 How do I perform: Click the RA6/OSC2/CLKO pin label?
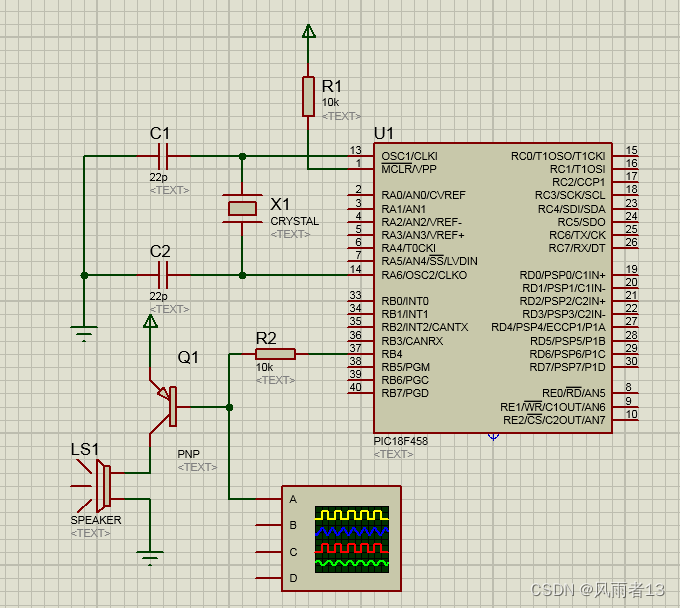(424, 275)
